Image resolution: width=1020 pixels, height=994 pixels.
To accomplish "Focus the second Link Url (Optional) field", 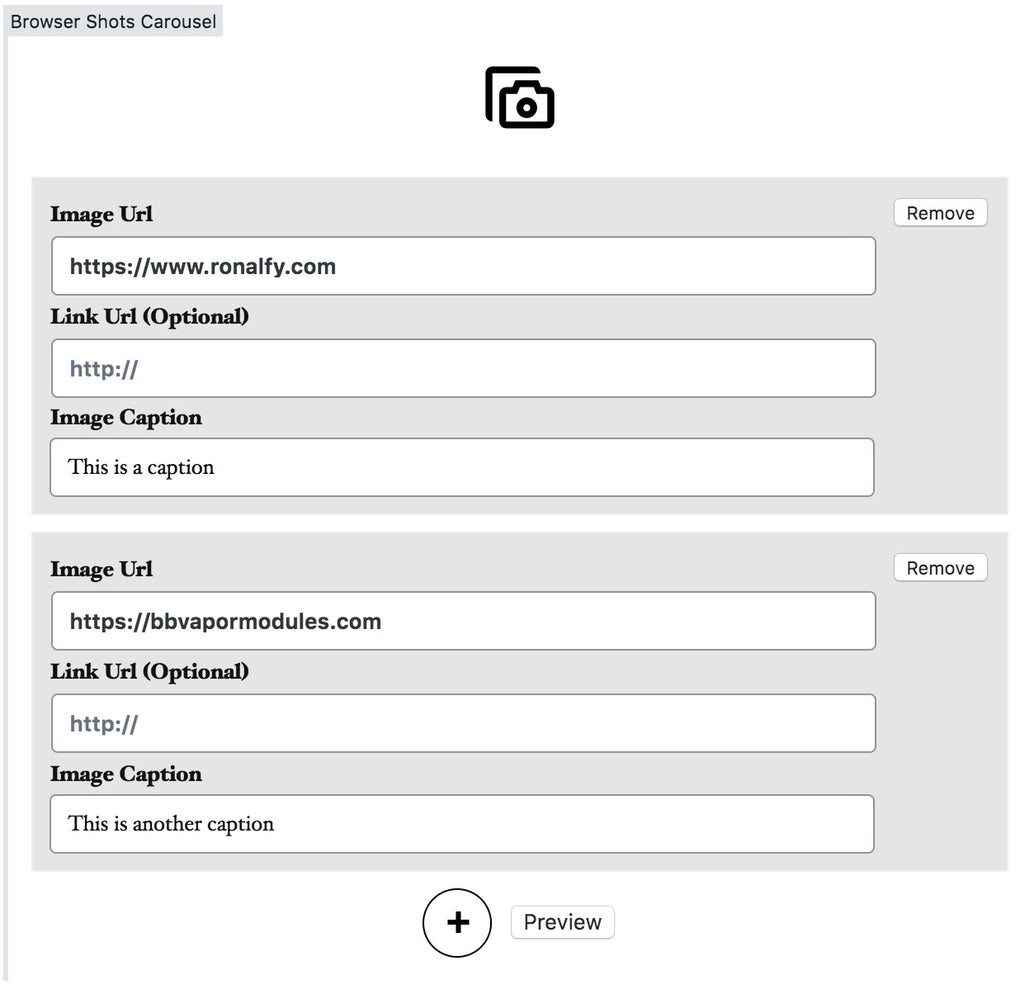I will pyautogui.click(x=463, y=723).
